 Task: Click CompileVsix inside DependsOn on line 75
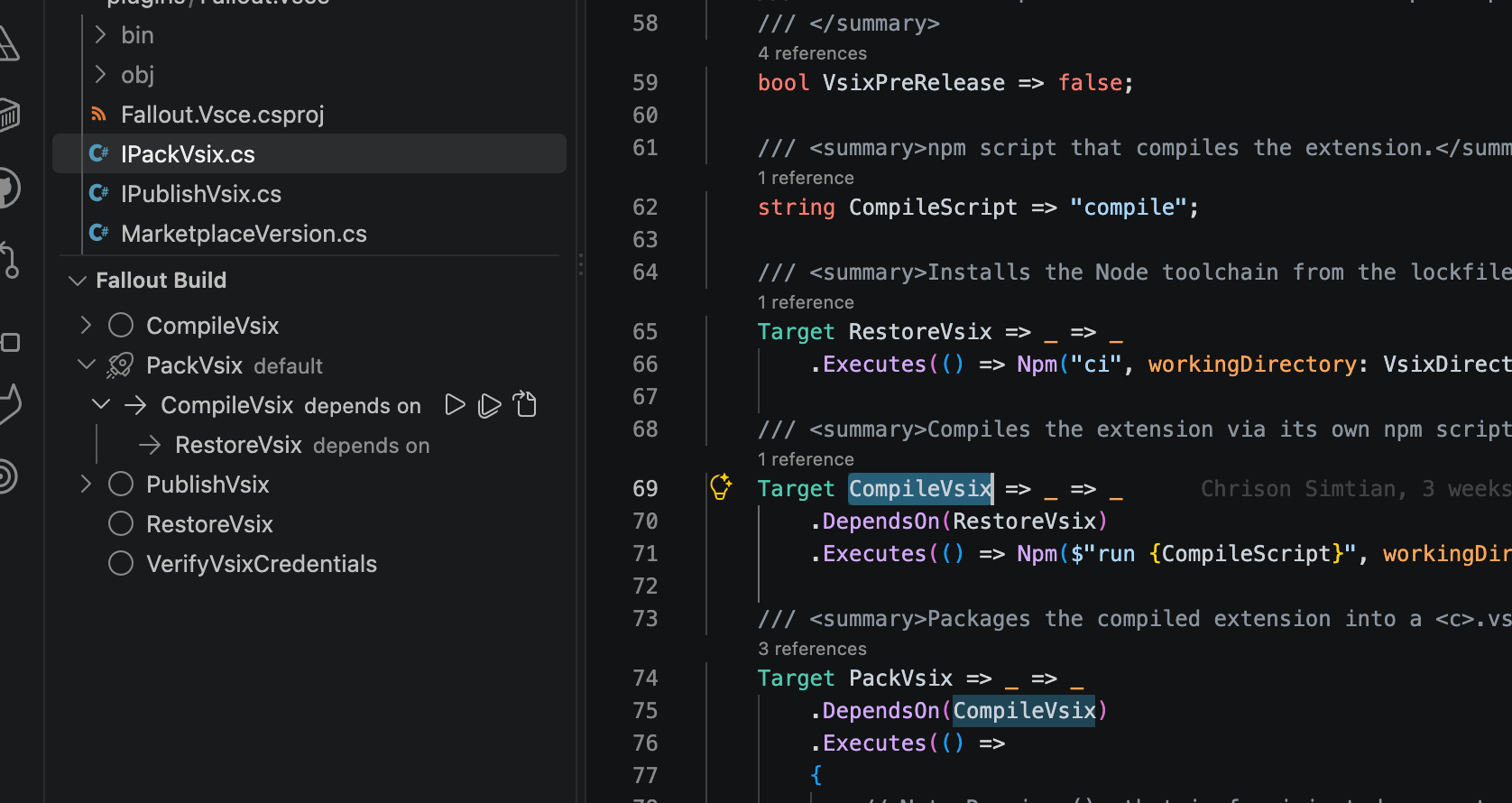point(1024,710)
